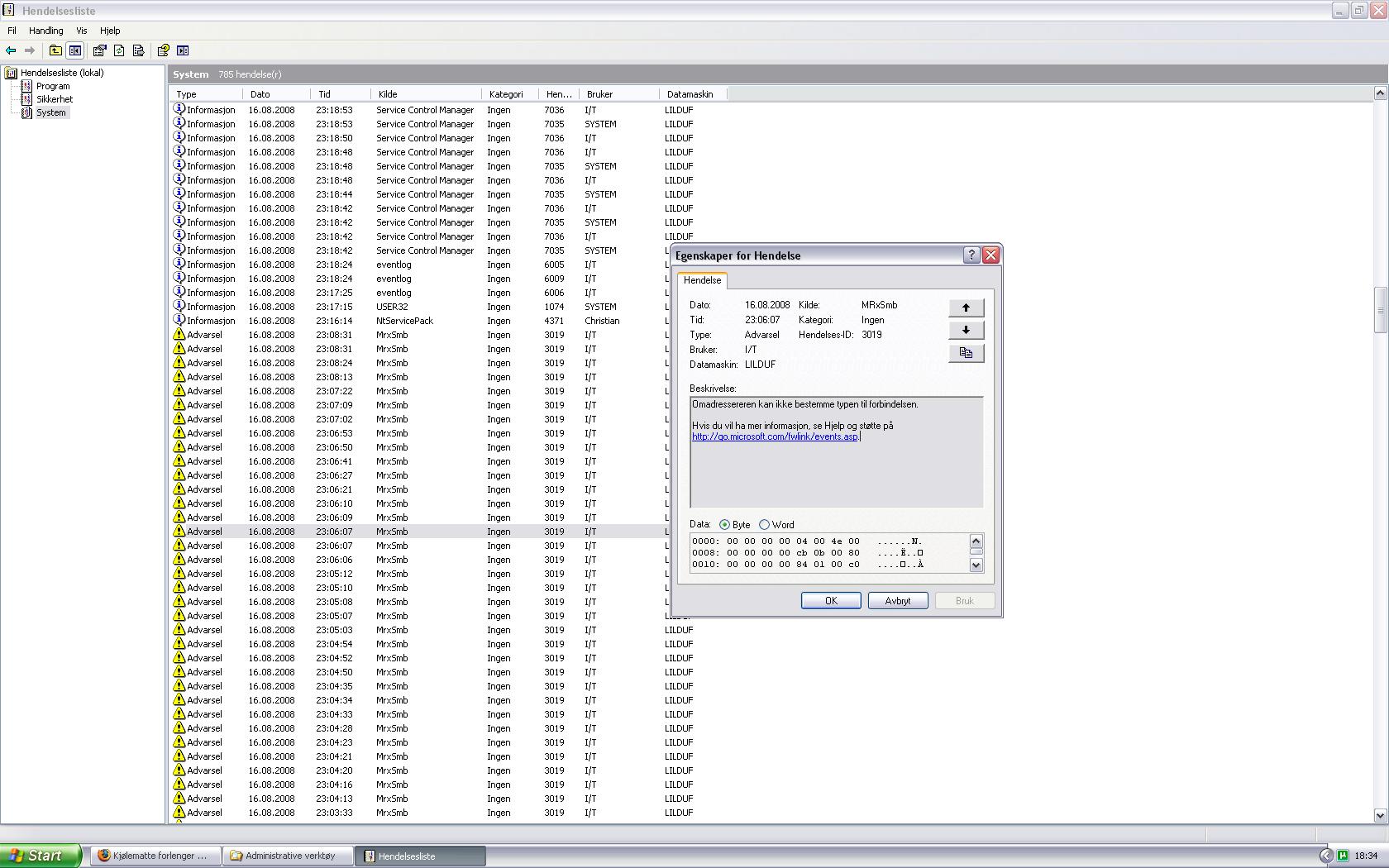Viewport: 1389px width, 868px height.
Task: Sort by the Kilde column header
Action: coord(427,94)
